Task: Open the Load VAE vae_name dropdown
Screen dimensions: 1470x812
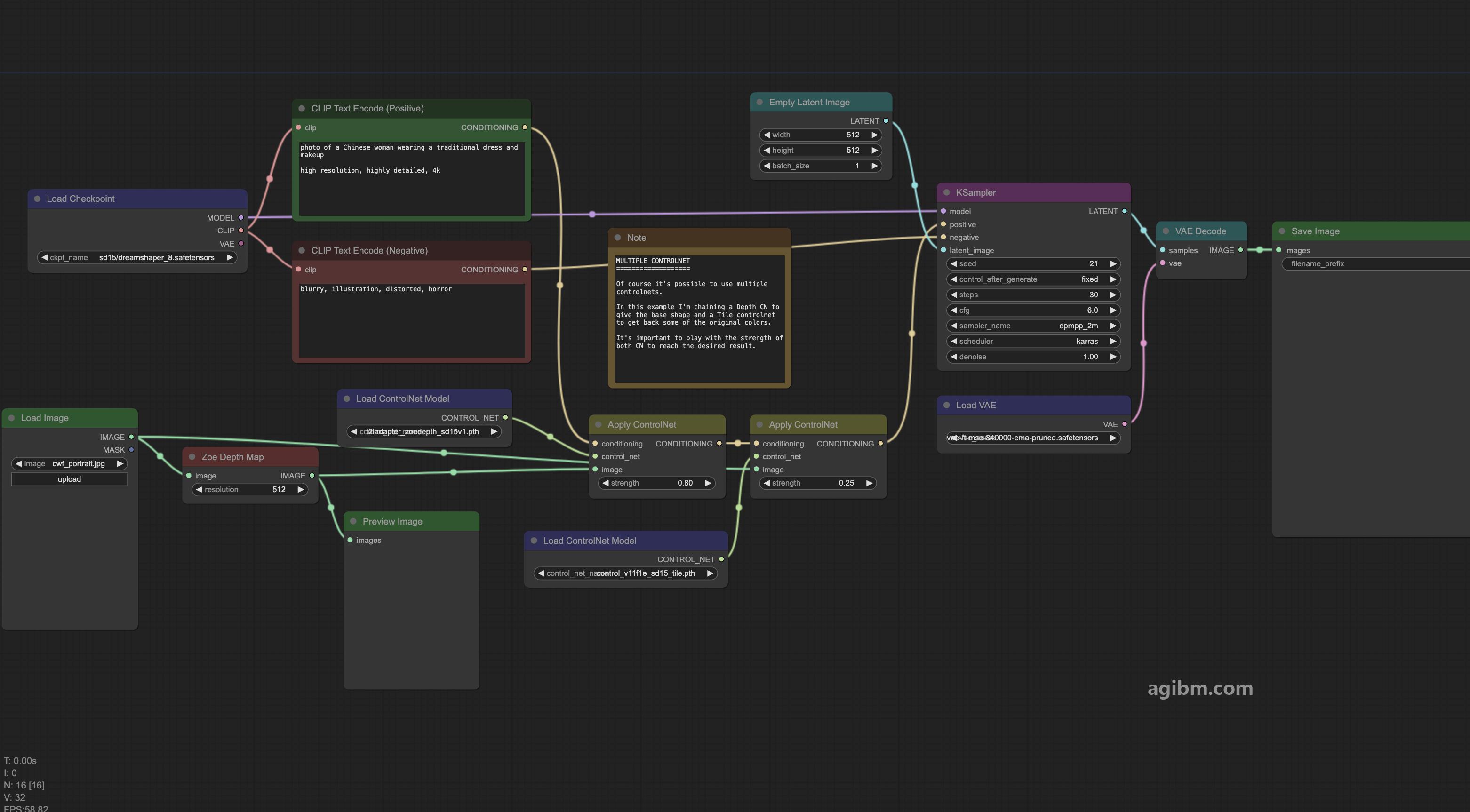Action: [x=1033, y=438]
